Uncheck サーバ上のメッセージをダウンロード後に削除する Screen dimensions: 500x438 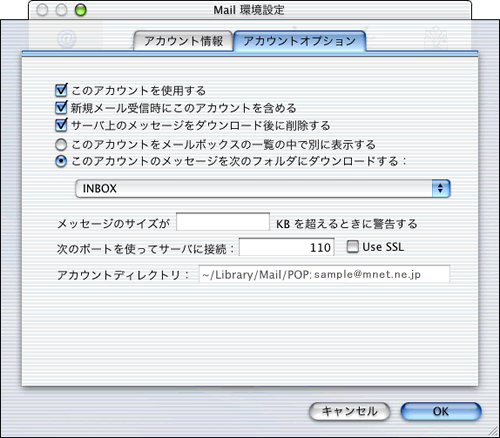[61, 125]
